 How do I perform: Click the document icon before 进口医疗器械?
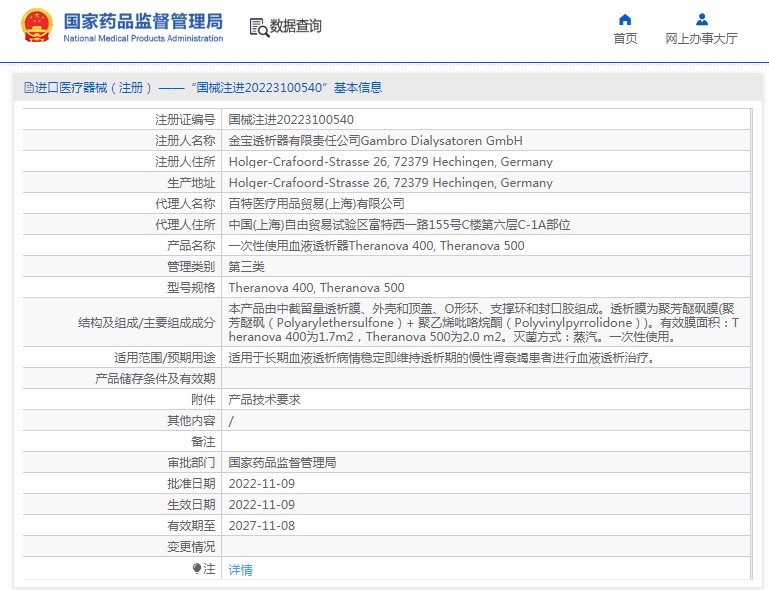(x=29, y=88)
